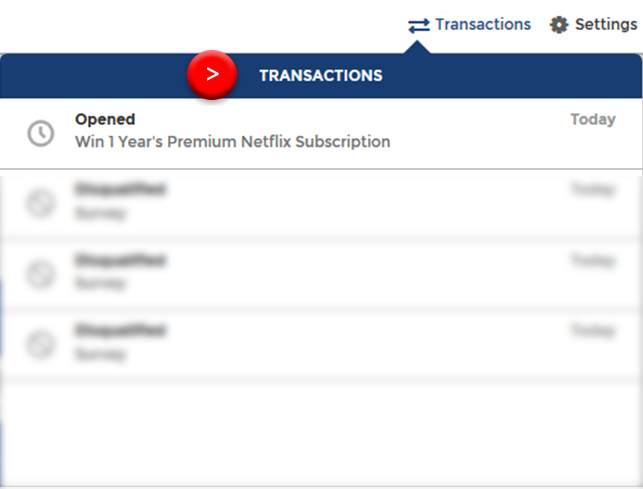The width and height of the screenshot is (643, 489).
Task: Click the clock icon beside Opened
Action: (41, 133)
